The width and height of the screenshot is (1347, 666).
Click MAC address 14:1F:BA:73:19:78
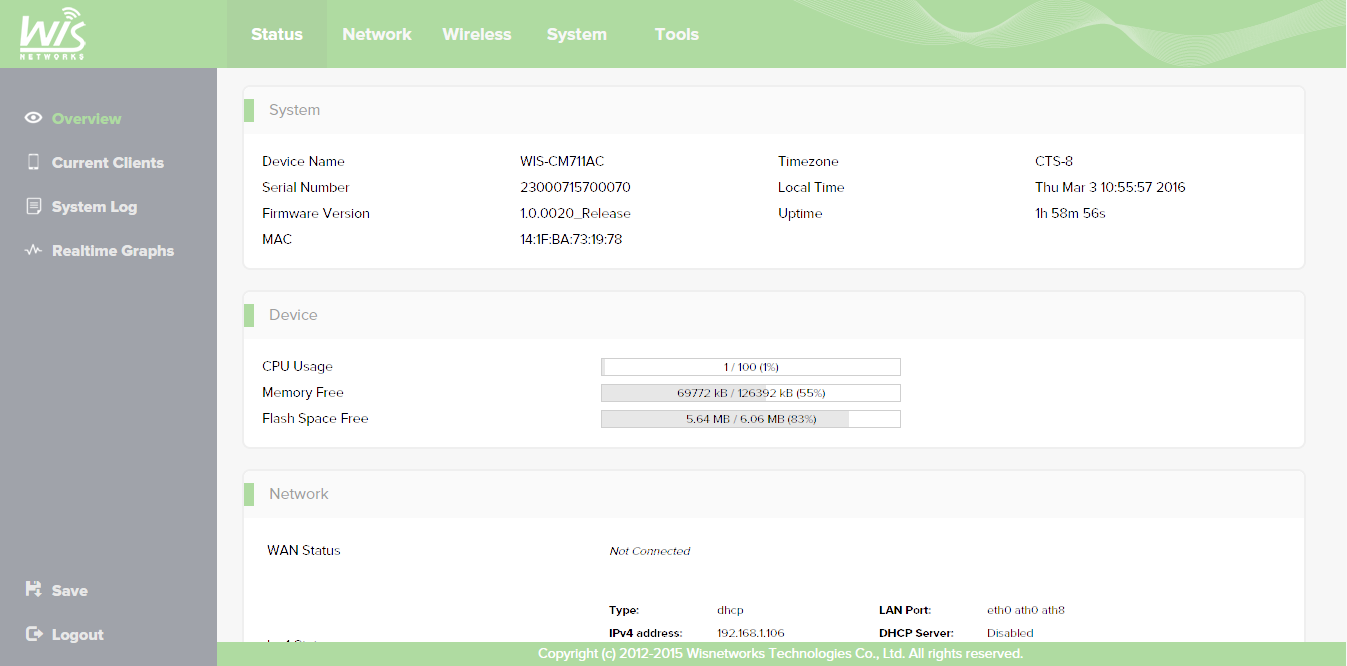tap(571, 239)
